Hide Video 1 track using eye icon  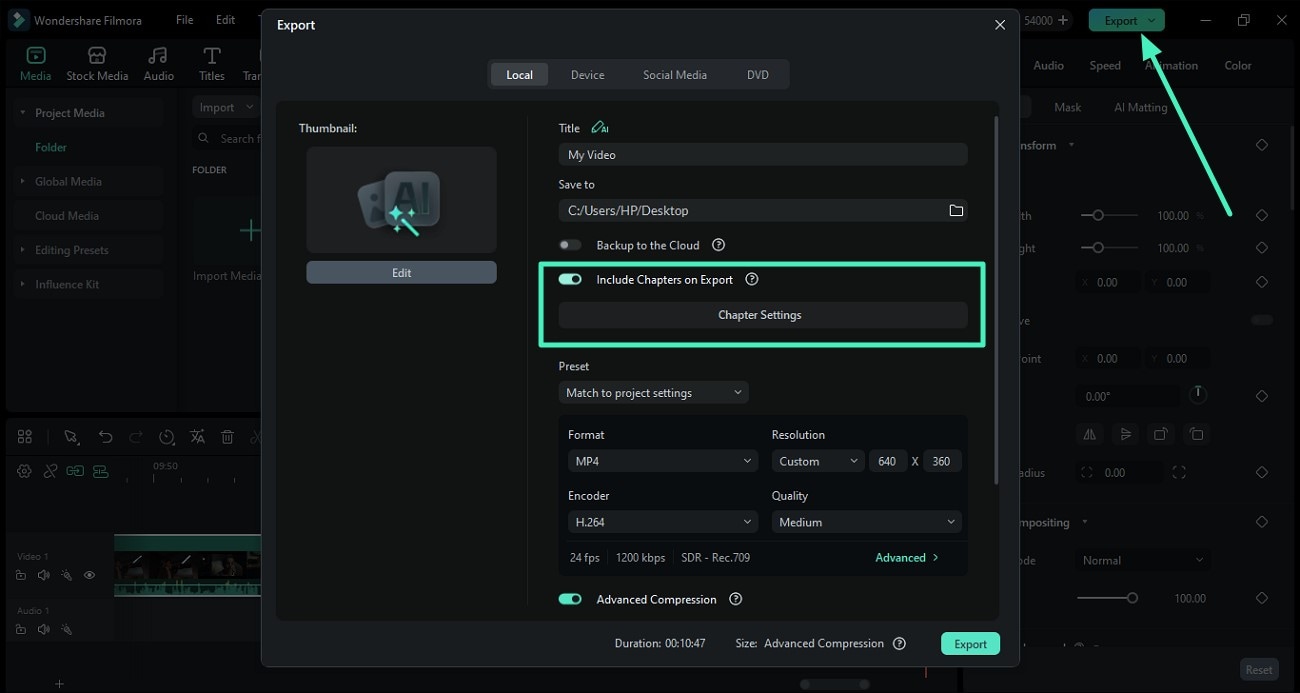(90, 575)
